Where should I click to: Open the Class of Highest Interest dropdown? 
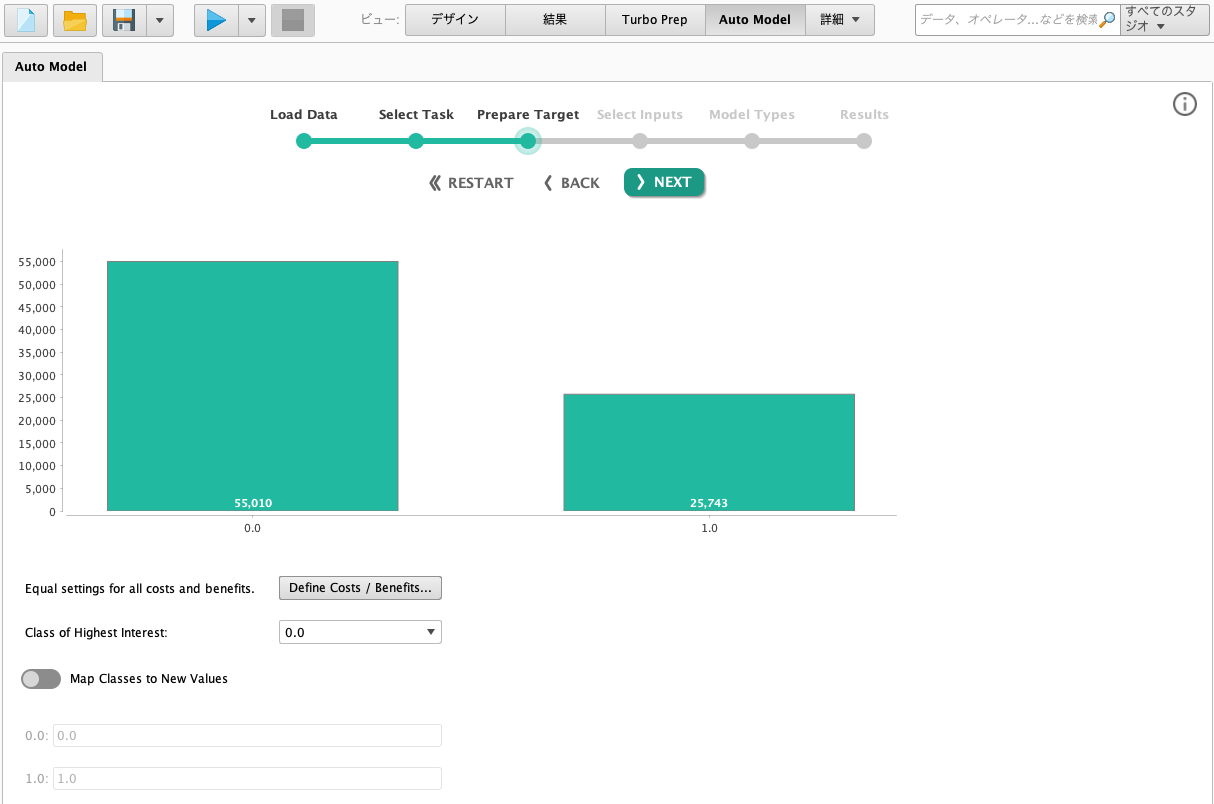click(360, 632)
